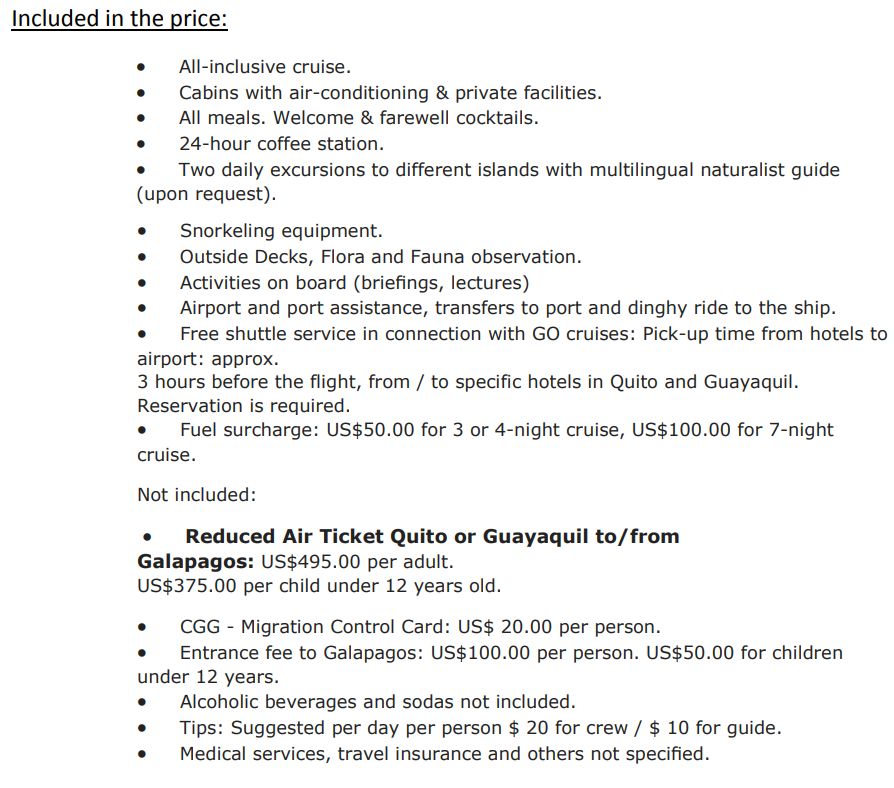Click the alcoholic beverages and sodas line
Viewport: 894px width, 788px height.
pyautogui.click(x=377, y=702)
